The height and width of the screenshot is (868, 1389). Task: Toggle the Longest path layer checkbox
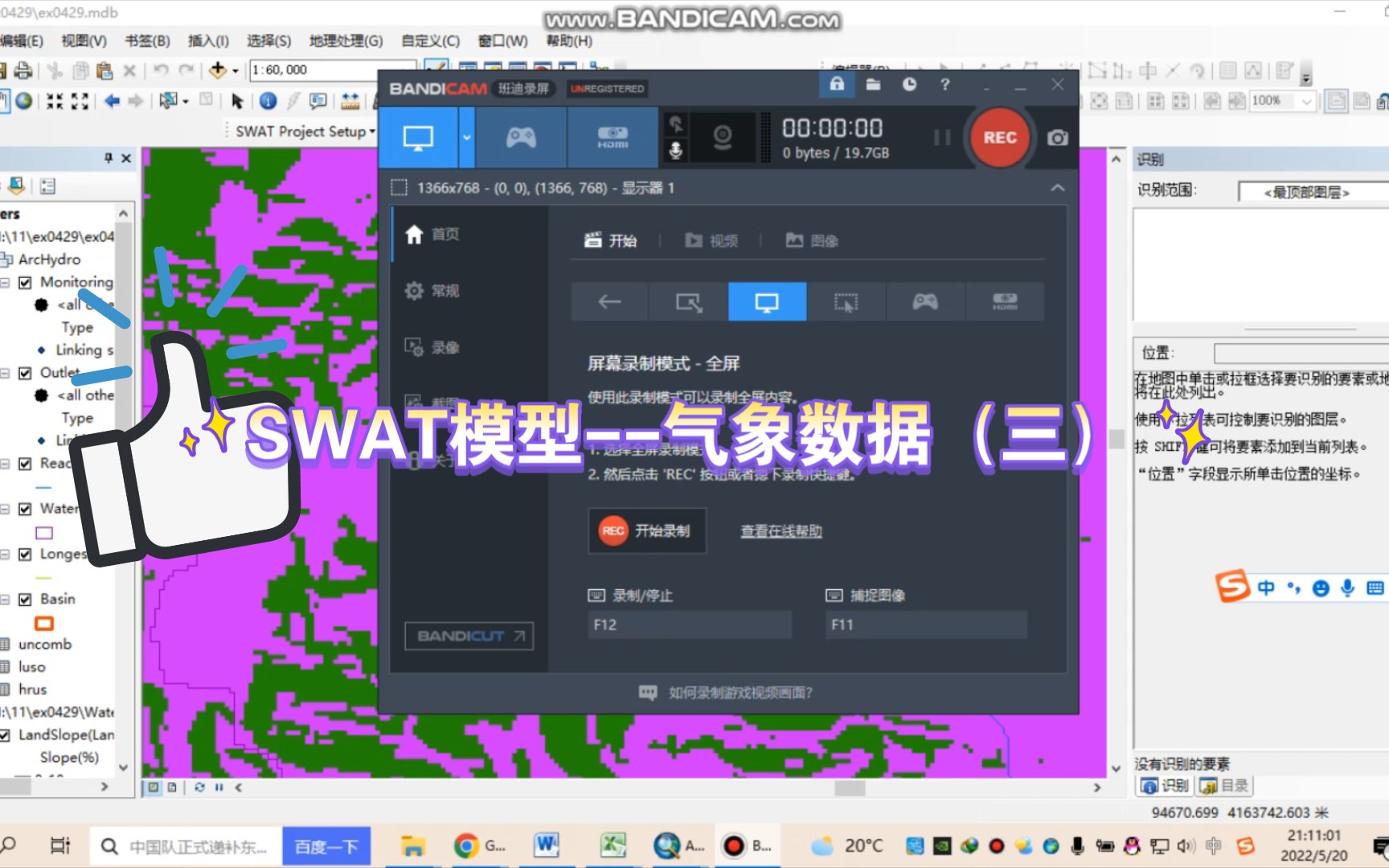pos(25,554)
